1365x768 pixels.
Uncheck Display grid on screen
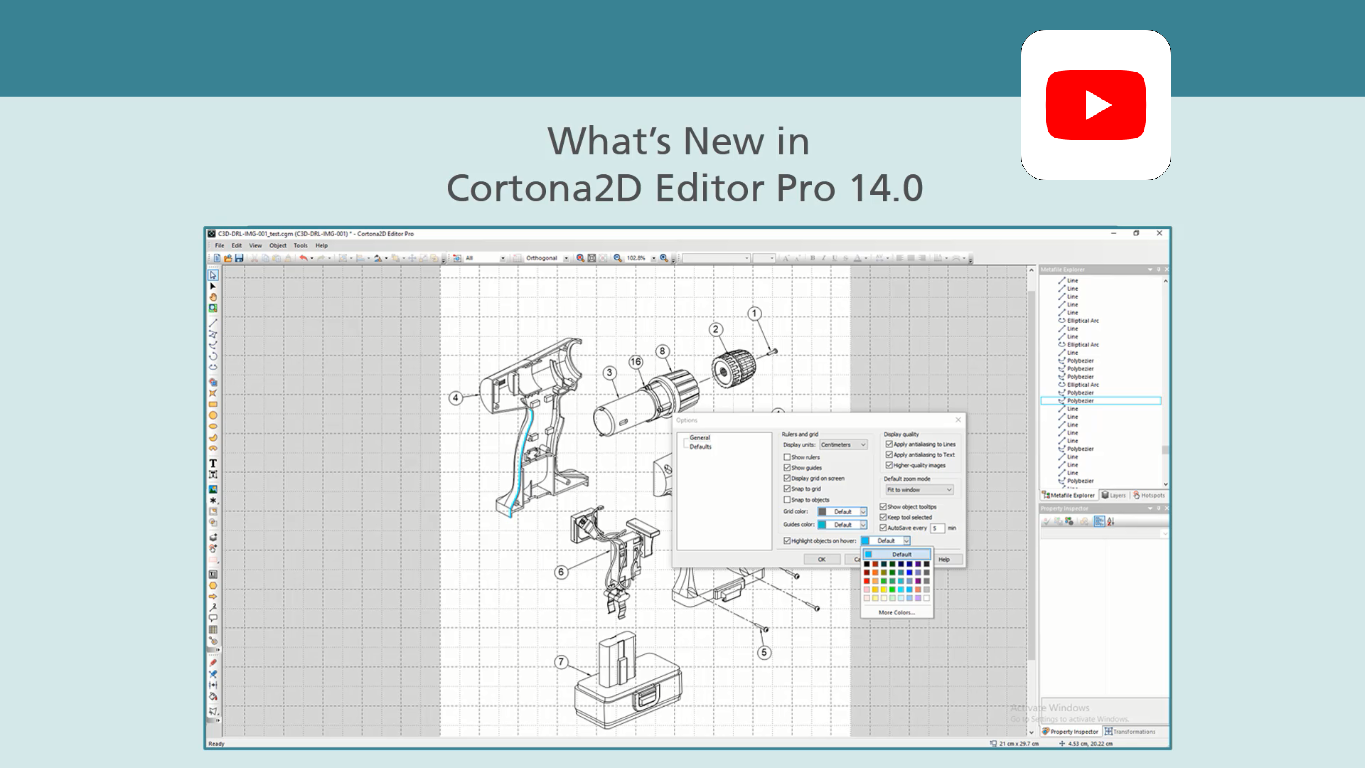787,478
